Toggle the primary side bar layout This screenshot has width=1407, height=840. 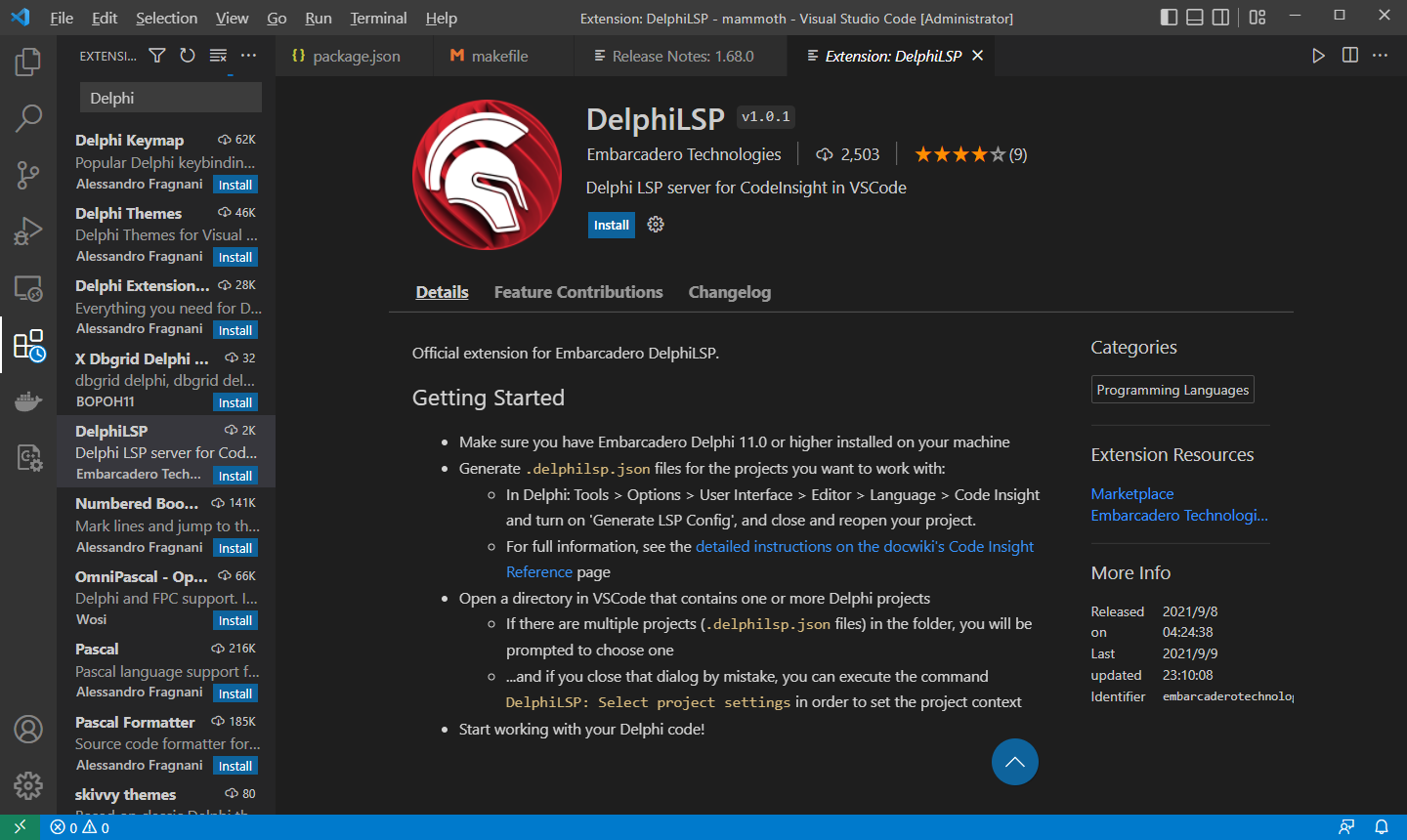pyautogui.click(x=1169, y=18)
